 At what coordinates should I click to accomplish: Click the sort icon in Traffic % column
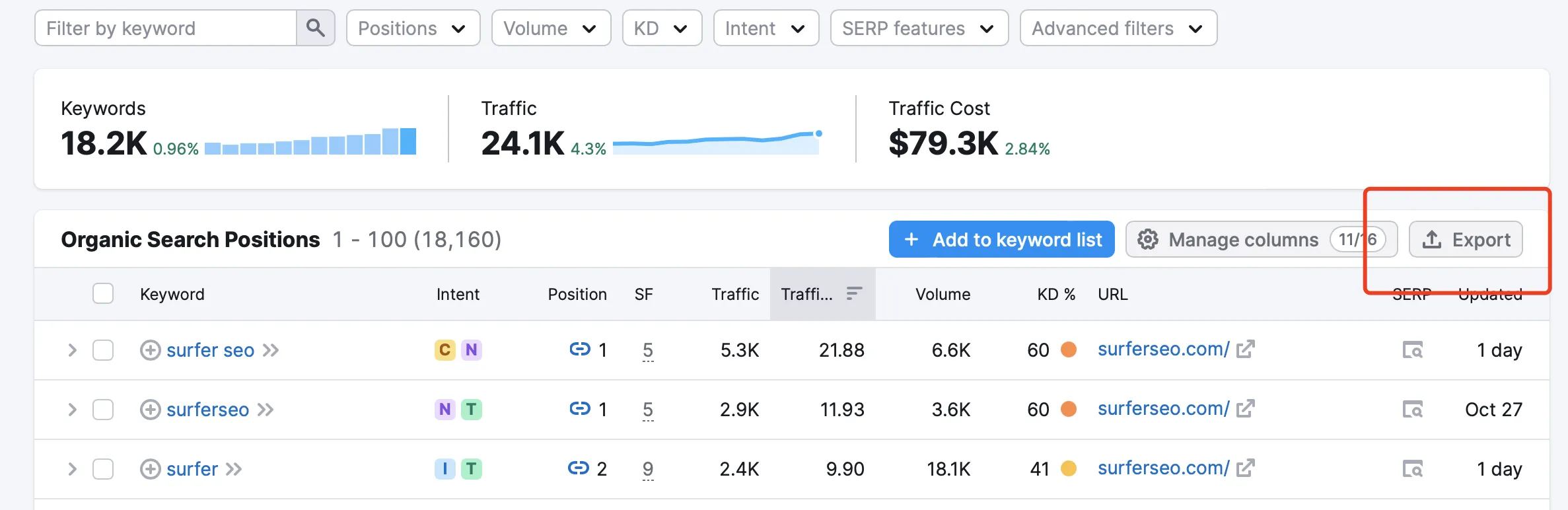[855, 293]
